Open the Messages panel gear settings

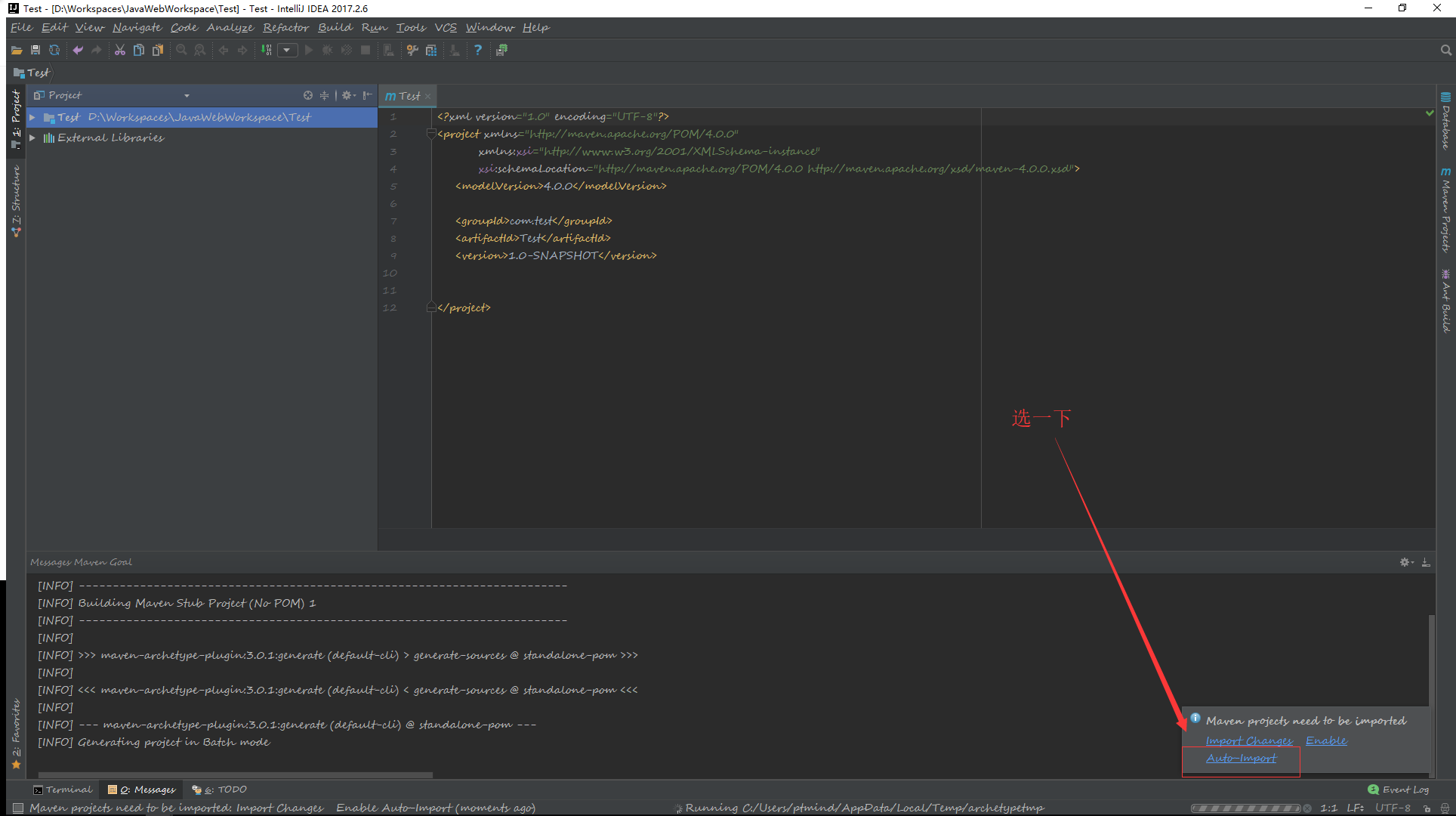click(x=1406, y=562)
